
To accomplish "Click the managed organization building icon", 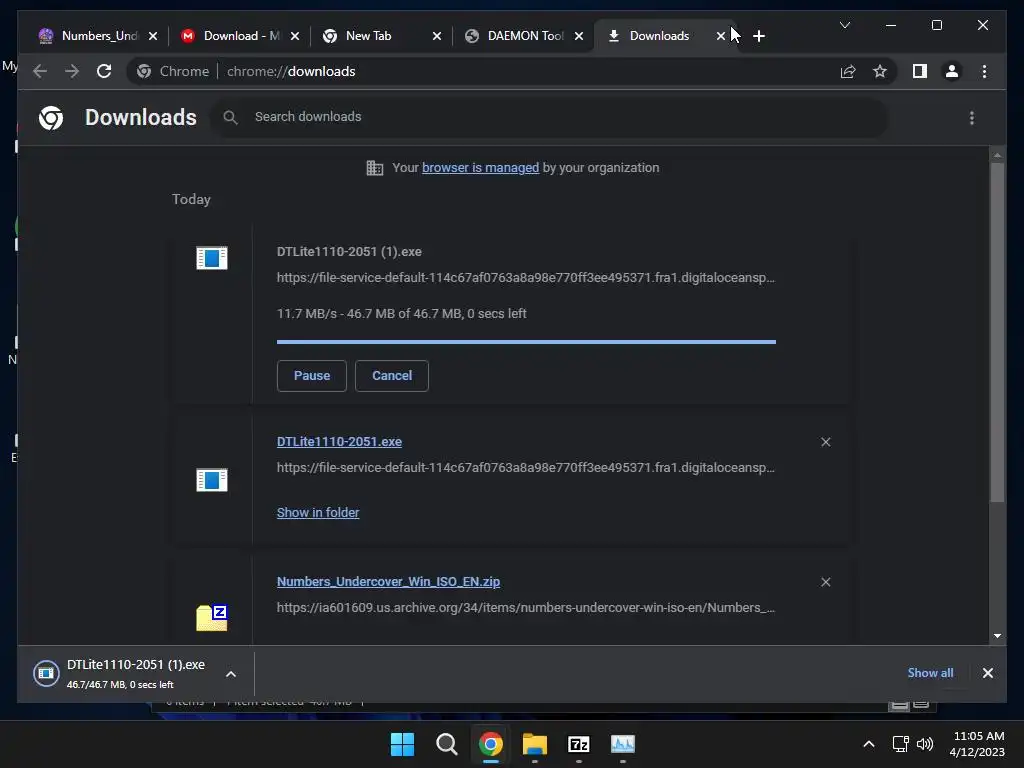I will pyautogui.click(x=374, y=168).
